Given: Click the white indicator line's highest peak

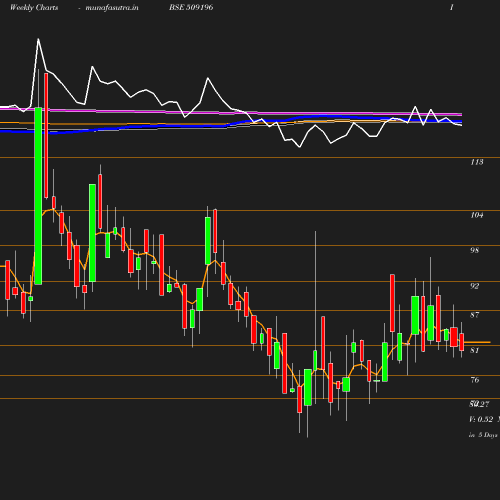Looking at the screenshot, I should 39,39.
